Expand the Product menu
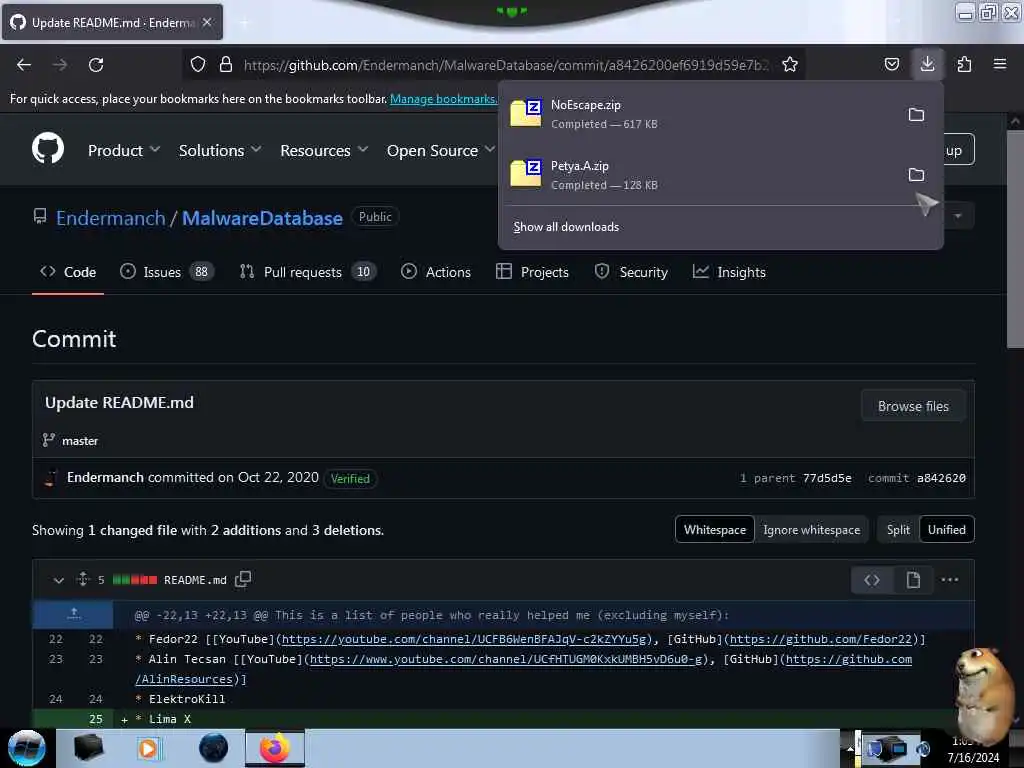 coord(124,150)
